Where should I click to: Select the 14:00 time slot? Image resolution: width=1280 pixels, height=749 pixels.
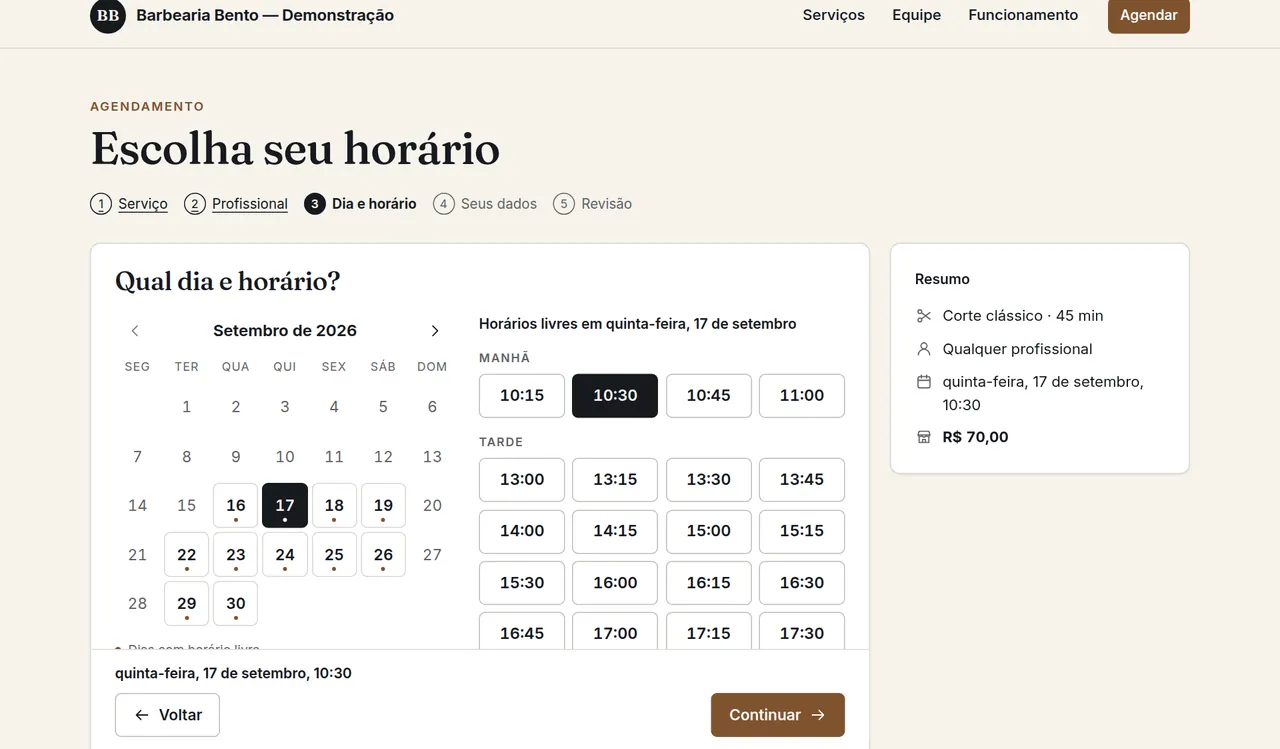[x=522, y=531]
